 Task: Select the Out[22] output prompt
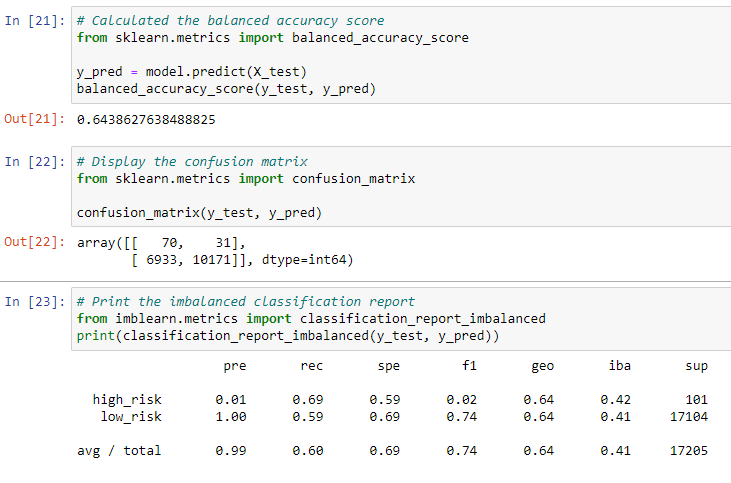(x=35, y=242)
